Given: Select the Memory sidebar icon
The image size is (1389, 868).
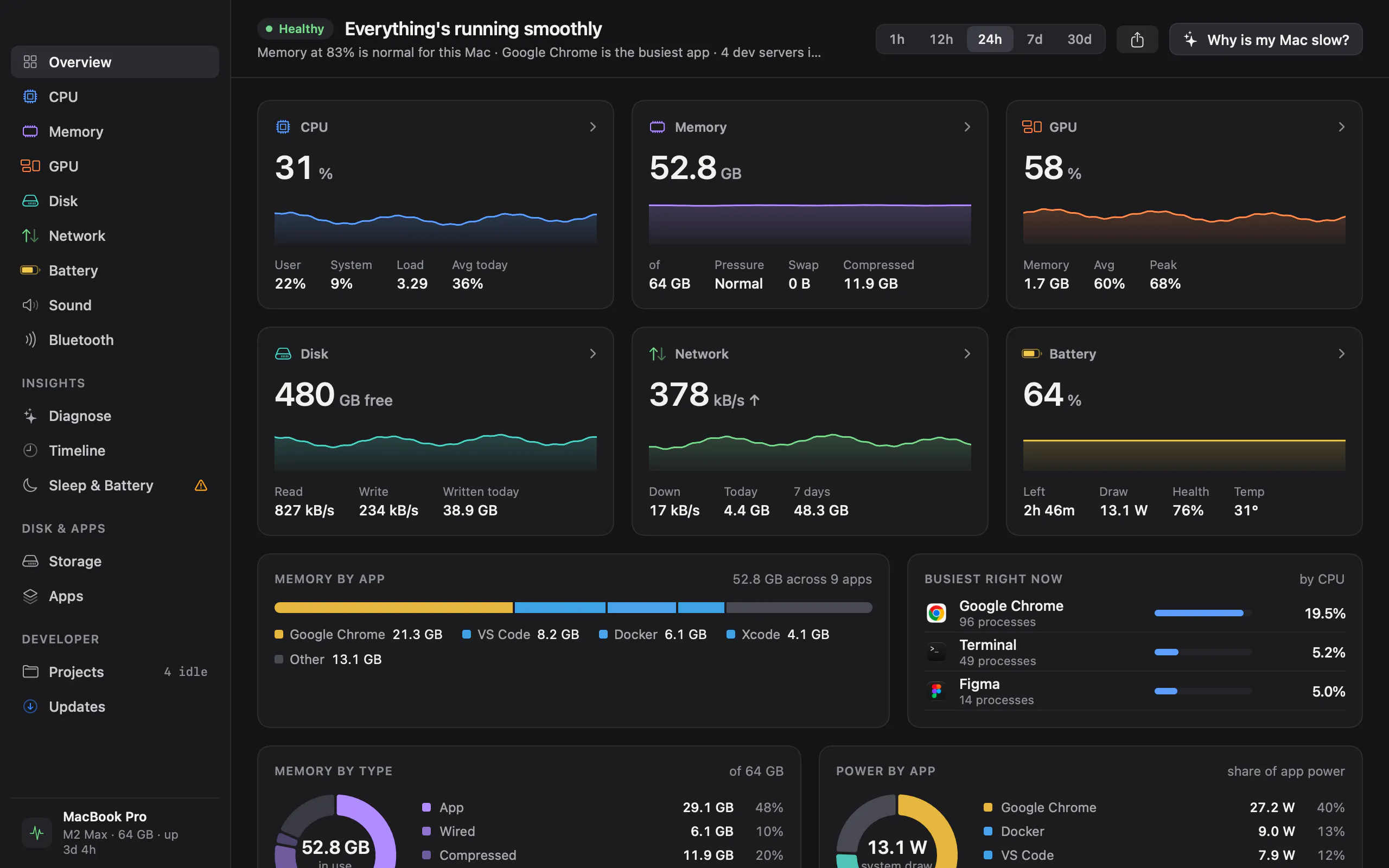Looking at the screenshot, I should (30, 131).
